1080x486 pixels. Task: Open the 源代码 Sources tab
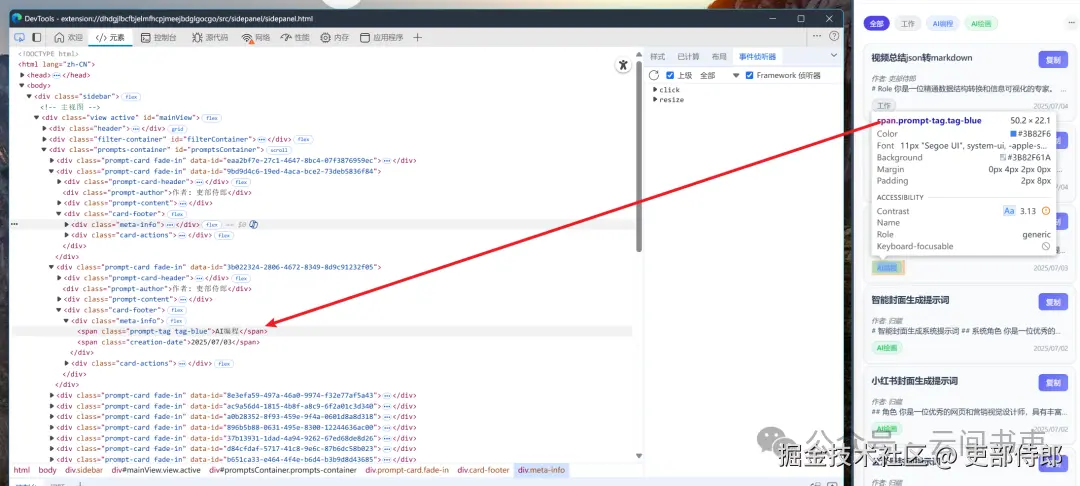click(x=209, y=37)
